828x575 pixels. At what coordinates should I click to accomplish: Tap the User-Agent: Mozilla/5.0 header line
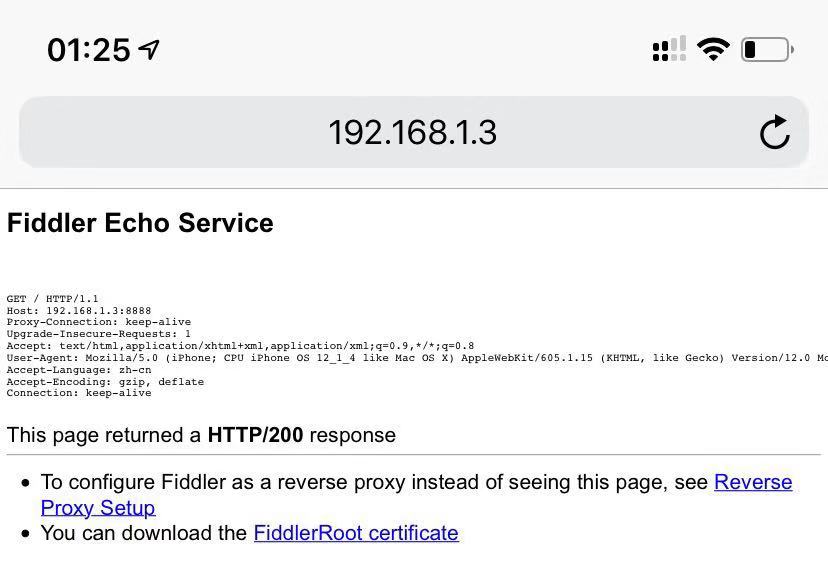point(417,358)
